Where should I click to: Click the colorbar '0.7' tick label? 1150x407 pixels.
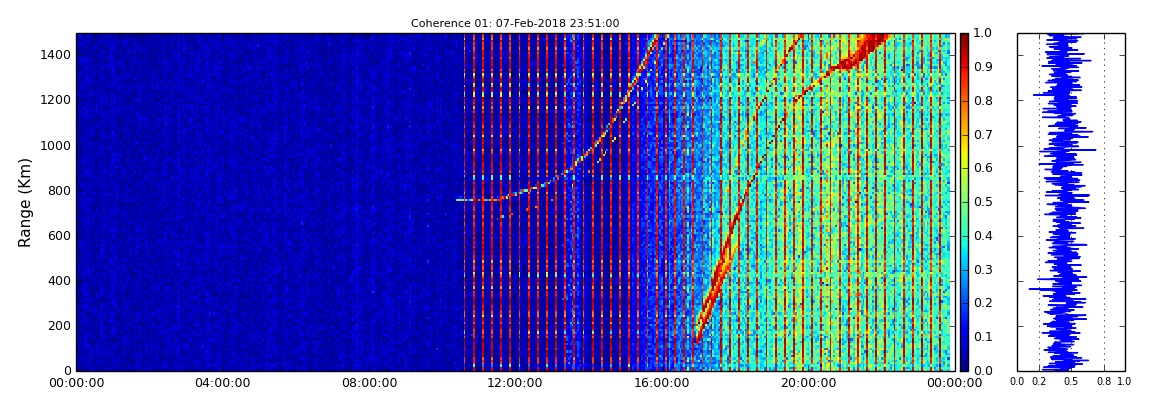[x=982, y=135]
